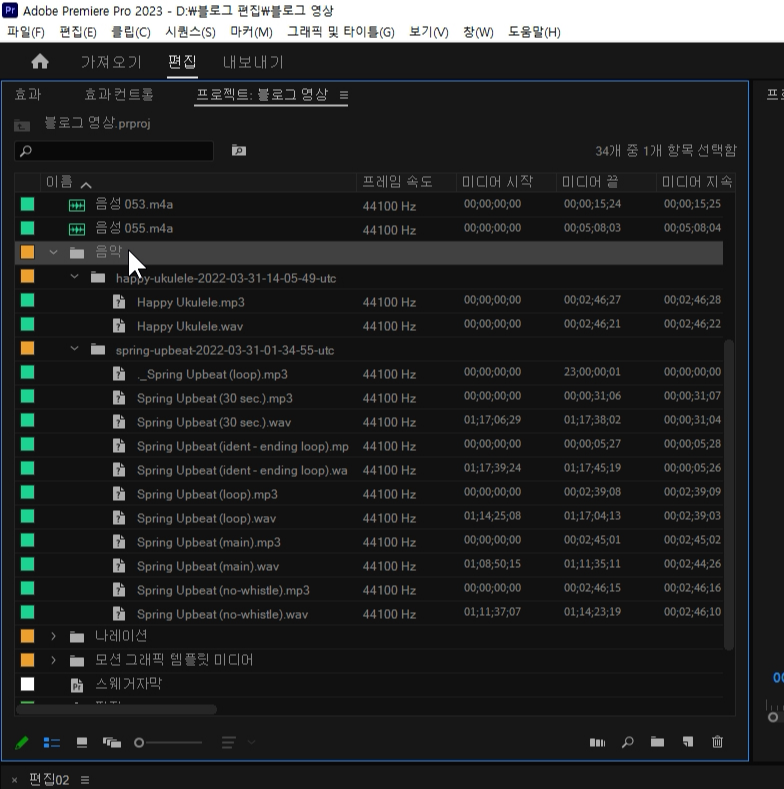The image size is (784, 789).
Task: Click label color swatch of 음악 bin
Action: coord(27,252)
